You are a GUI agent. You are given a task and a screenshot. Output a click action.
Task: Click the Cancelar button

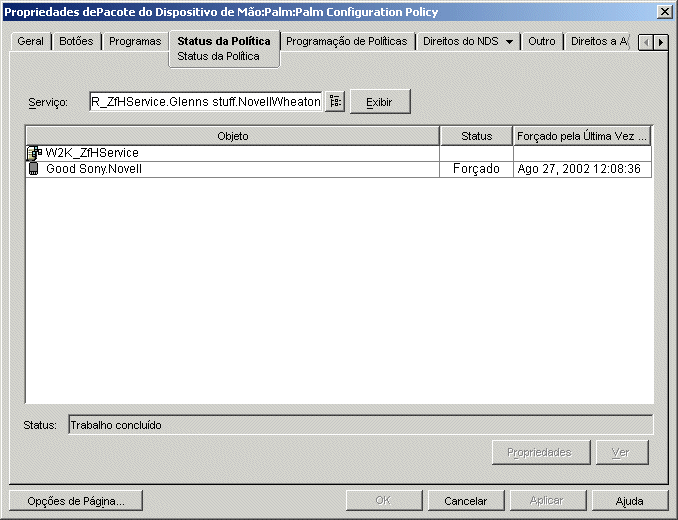466,501
